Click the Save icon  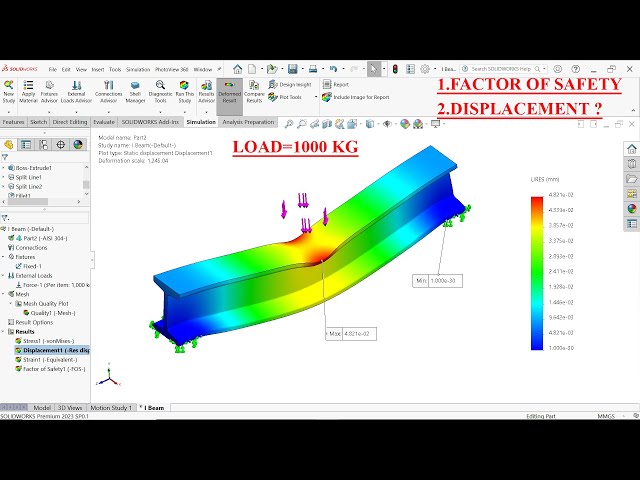pos(293,69)
